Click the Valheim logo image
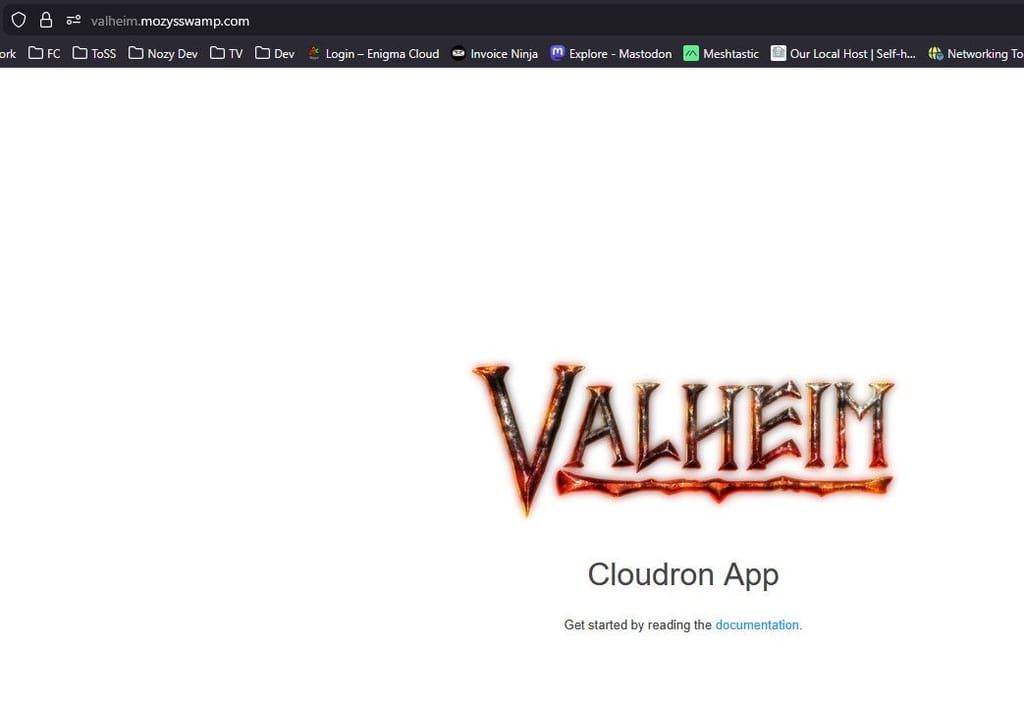The width and height of the screenshot is (1024, 705). tap(683, 437)
